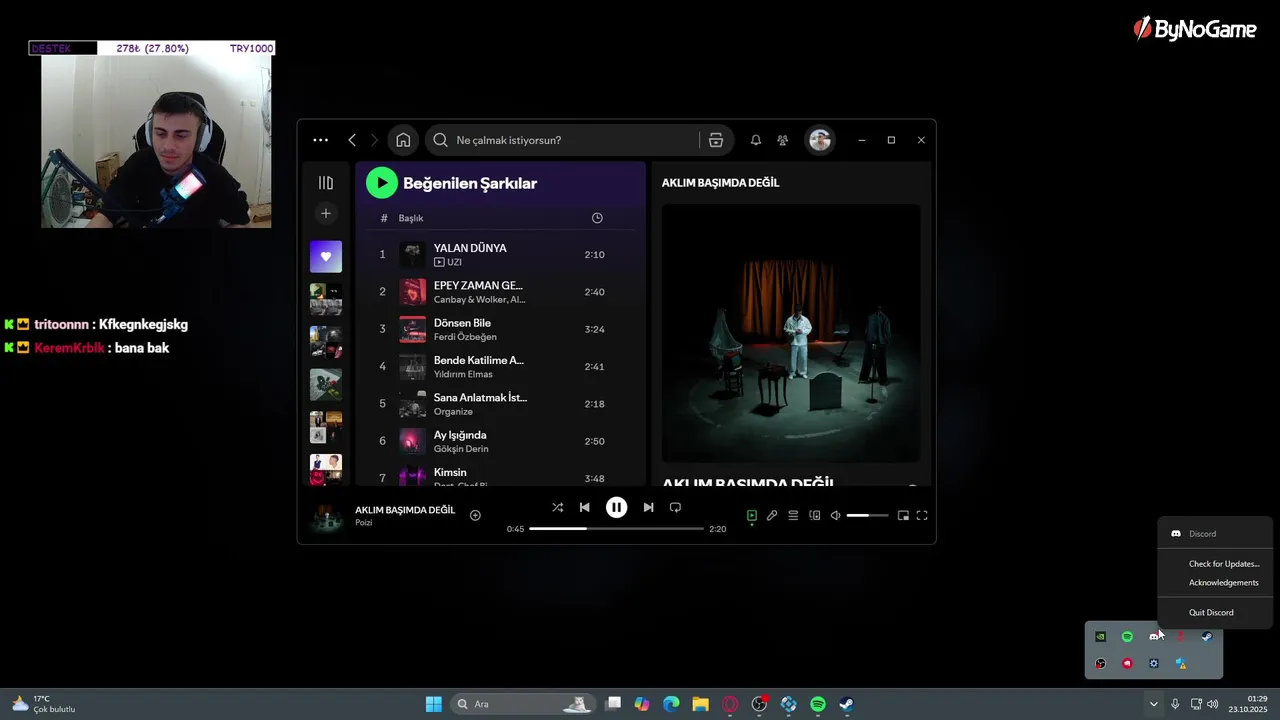Open artist Organize link
Viewport: 1280px width, 720px height.
pyautogui.click(x=453, y=411)
